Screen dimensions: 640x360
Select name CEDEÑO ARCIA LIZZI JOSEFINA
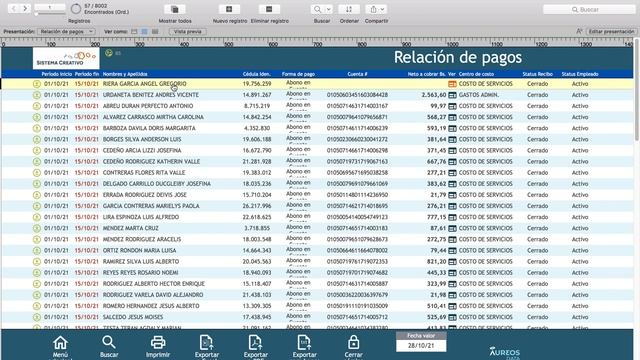(x=142, y=151)
